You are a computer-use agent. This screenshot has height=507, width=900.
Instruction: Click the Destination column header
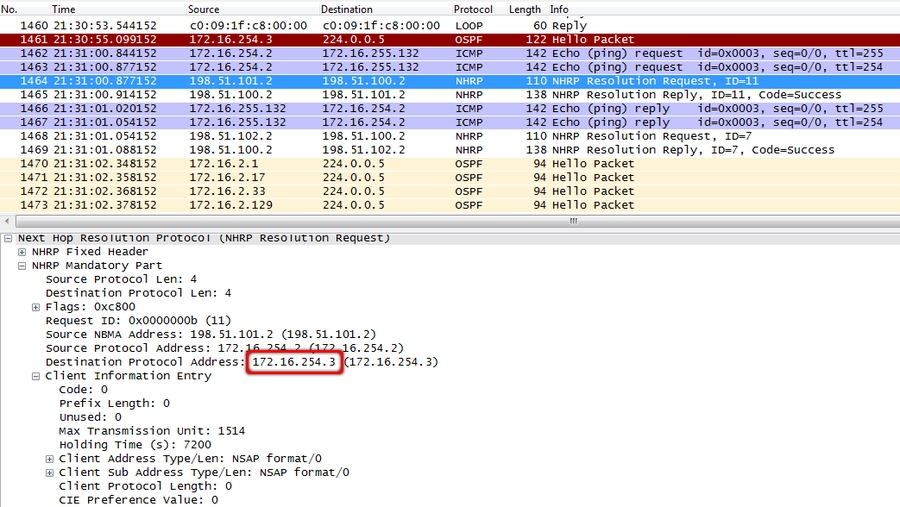click(347, 9)
